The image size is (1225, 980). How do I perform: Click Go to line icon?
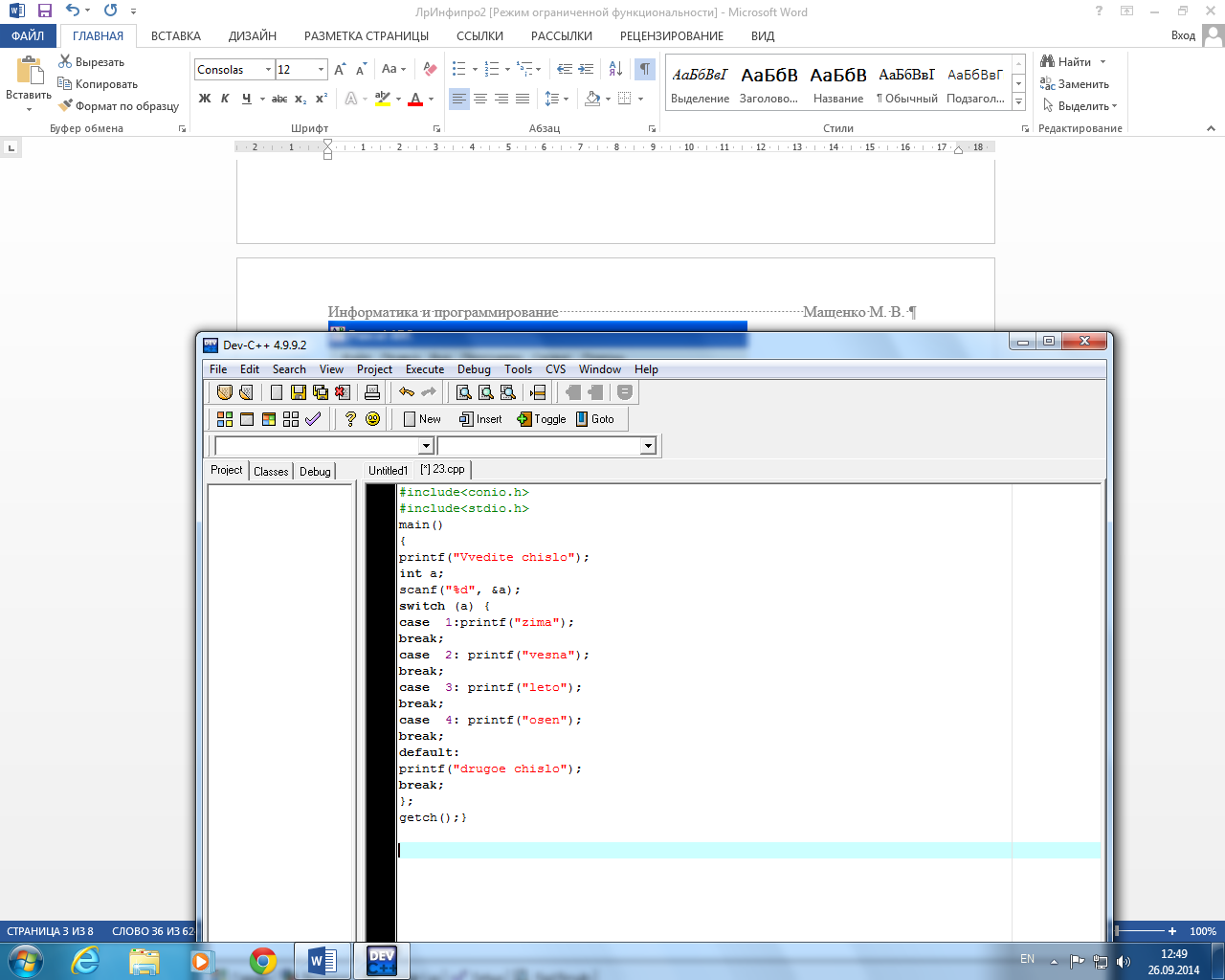coord(538,392)
